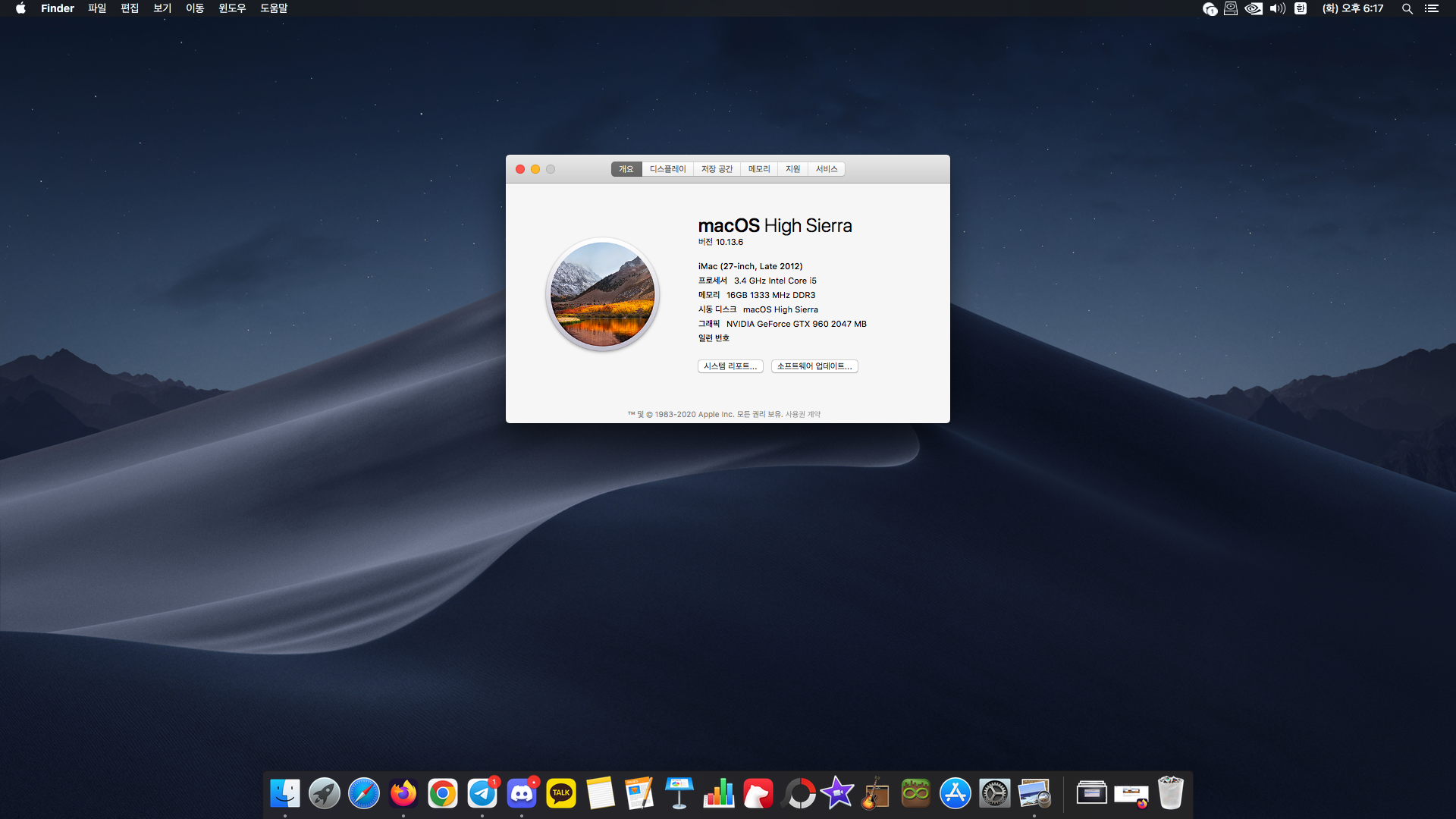Click the clock showing 오후 6:17
Screen dimensions: 1456x819
point(1353,8)
